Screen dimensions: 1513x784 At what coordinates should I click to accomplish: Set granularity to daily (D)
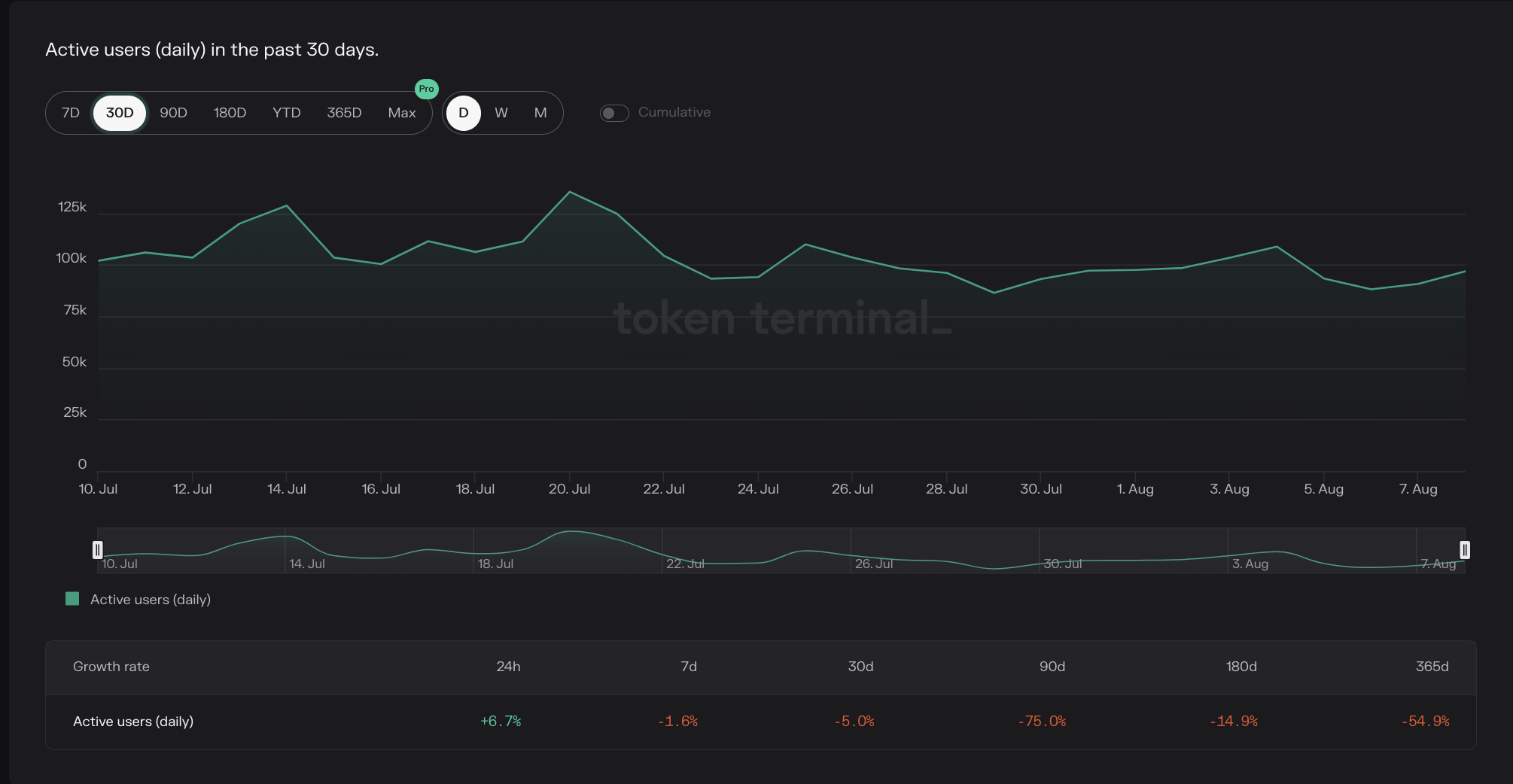[464, 113]
